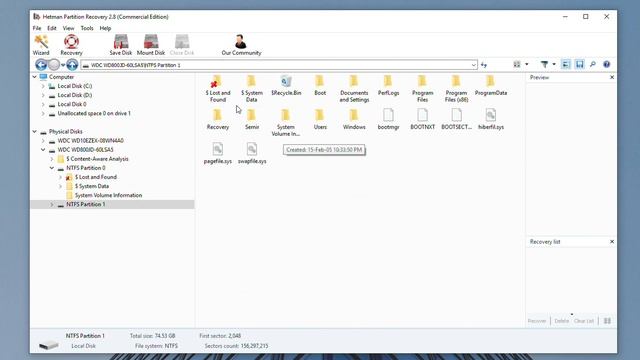The height and width of the screenshot is (360, 640).
Task: Select the swapfile.sys file
Action: point(252,153)
